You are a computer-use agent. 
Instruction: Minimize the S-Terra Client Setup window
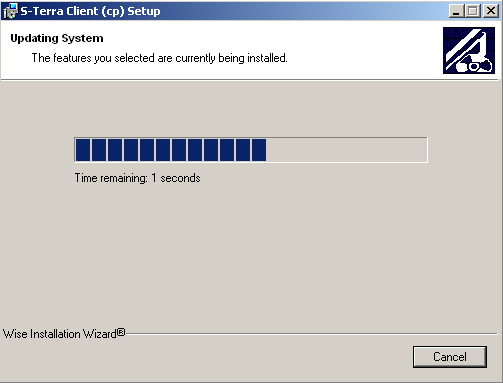pos(457,11)
